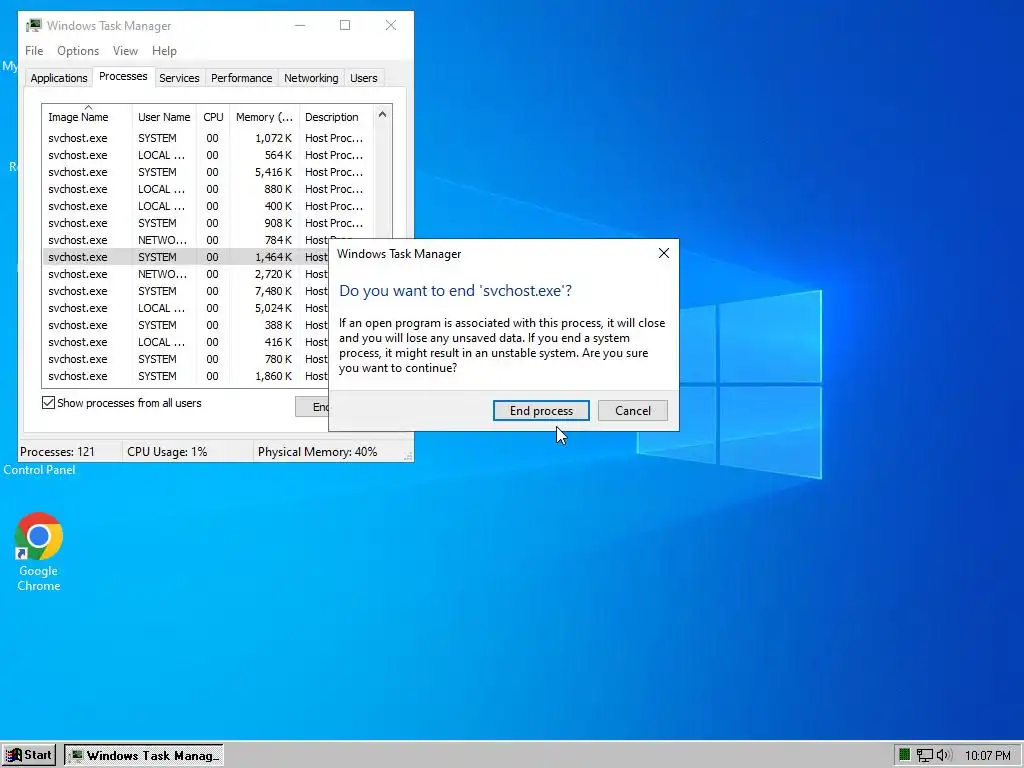The width and height of the screenshot is (1024, 768).
Task: Open the View menu
Action: (x=125, y=51)
